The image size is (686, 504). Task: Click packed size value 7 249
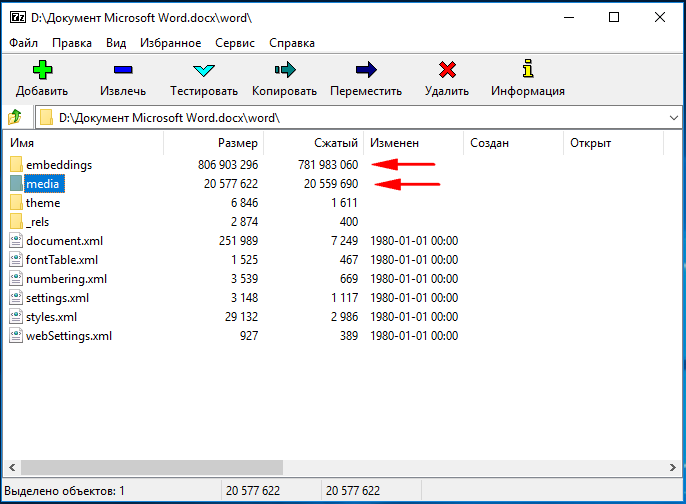tap(344, 241)
